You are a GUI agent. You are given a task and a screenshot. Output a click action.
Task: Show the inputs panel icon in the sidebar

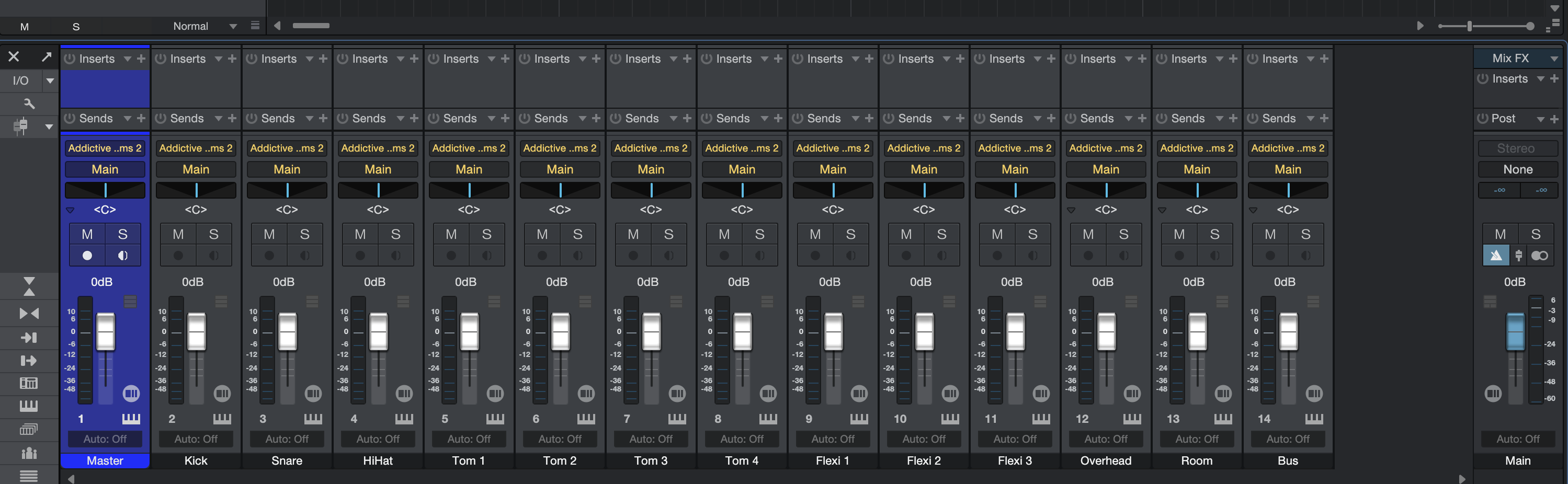point(29,338)
